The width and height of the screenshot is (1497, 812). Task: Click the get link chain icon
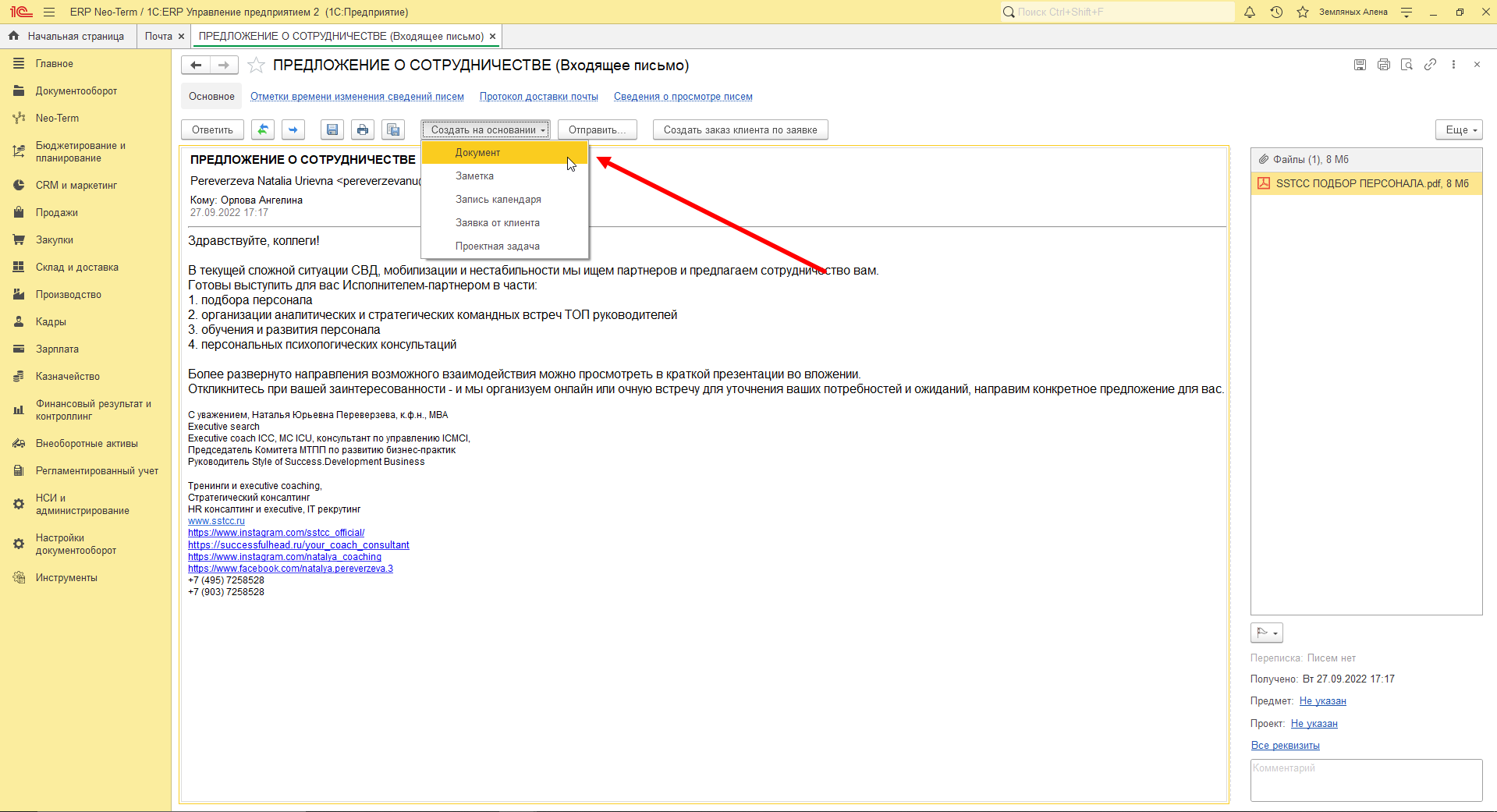pyautogui.click(x=1430, y=65)
